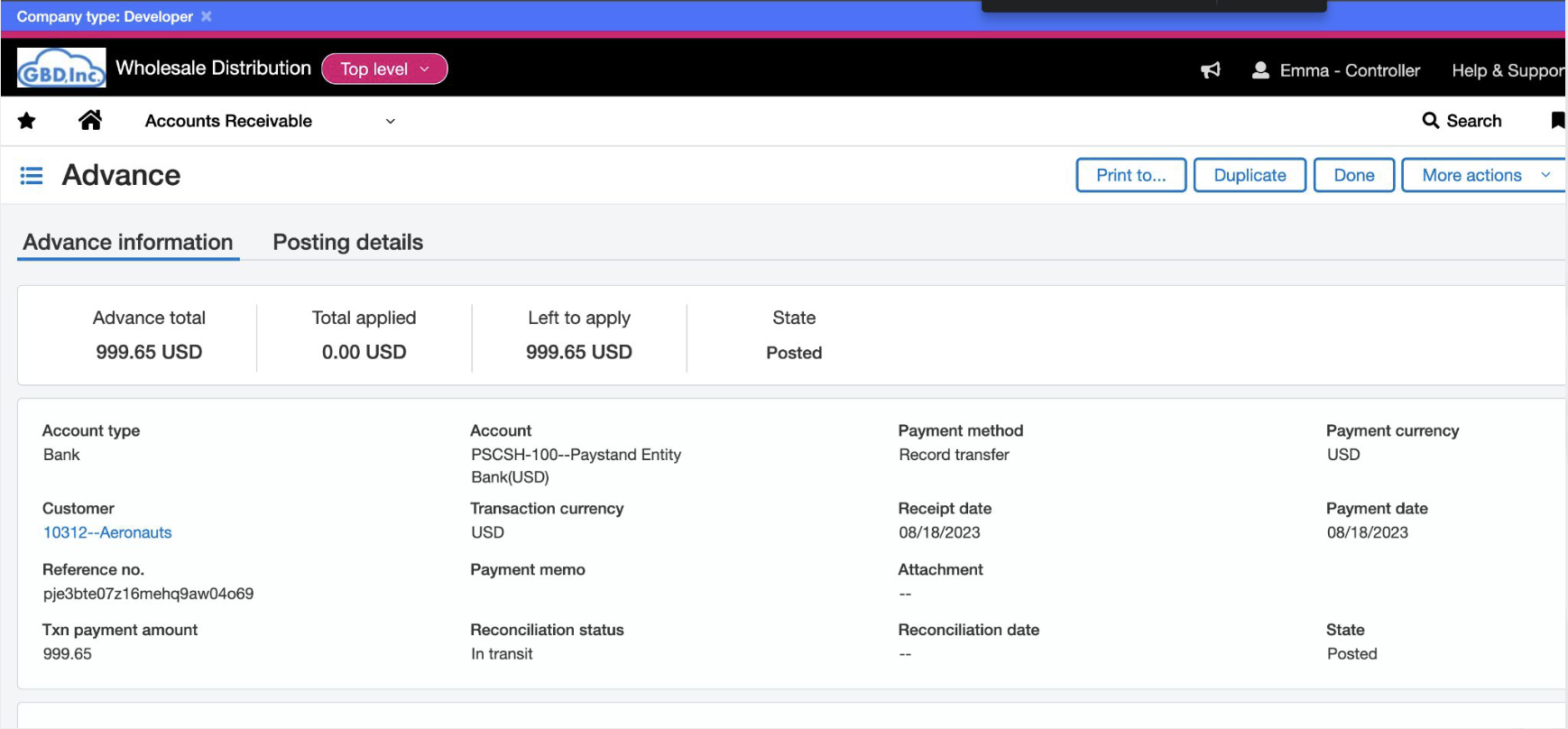This screenshot has width=1568, height=729.
Task: Click the Print to... button
Action: click(x=1131, y=175)
